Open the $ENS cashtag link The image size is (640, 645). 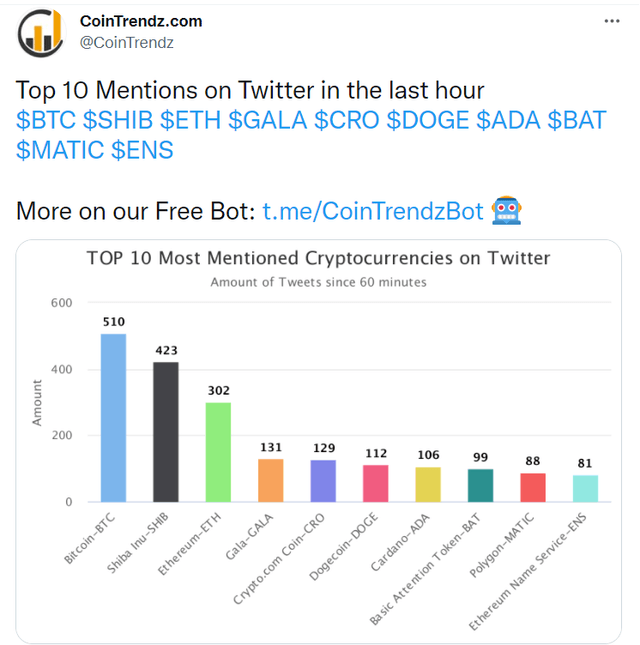pyautogui.click(x=141, y=150)
